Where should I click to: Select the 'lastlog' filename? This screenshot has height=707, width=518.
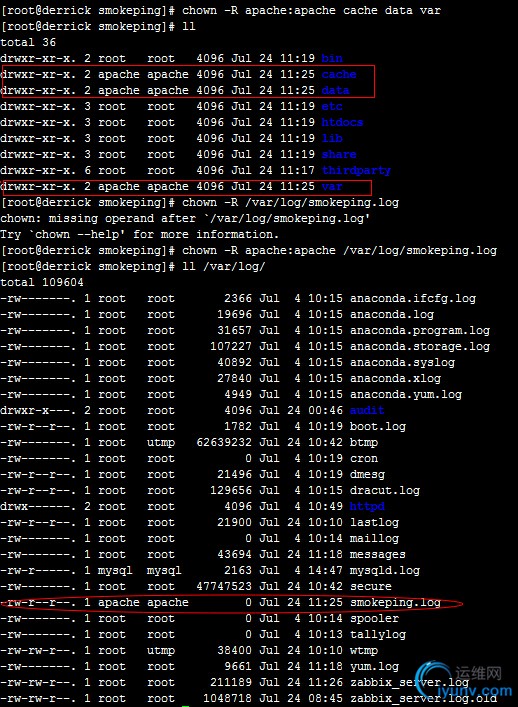(374, 523)
